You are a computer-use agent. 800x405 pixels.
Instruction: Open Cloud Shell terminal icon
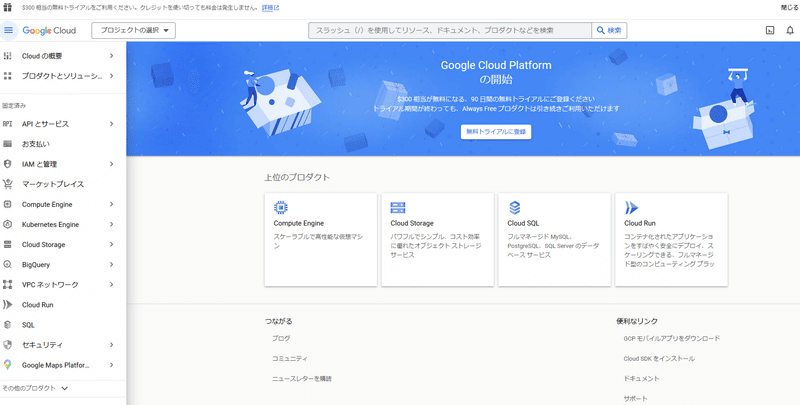[x=770, y=31]
